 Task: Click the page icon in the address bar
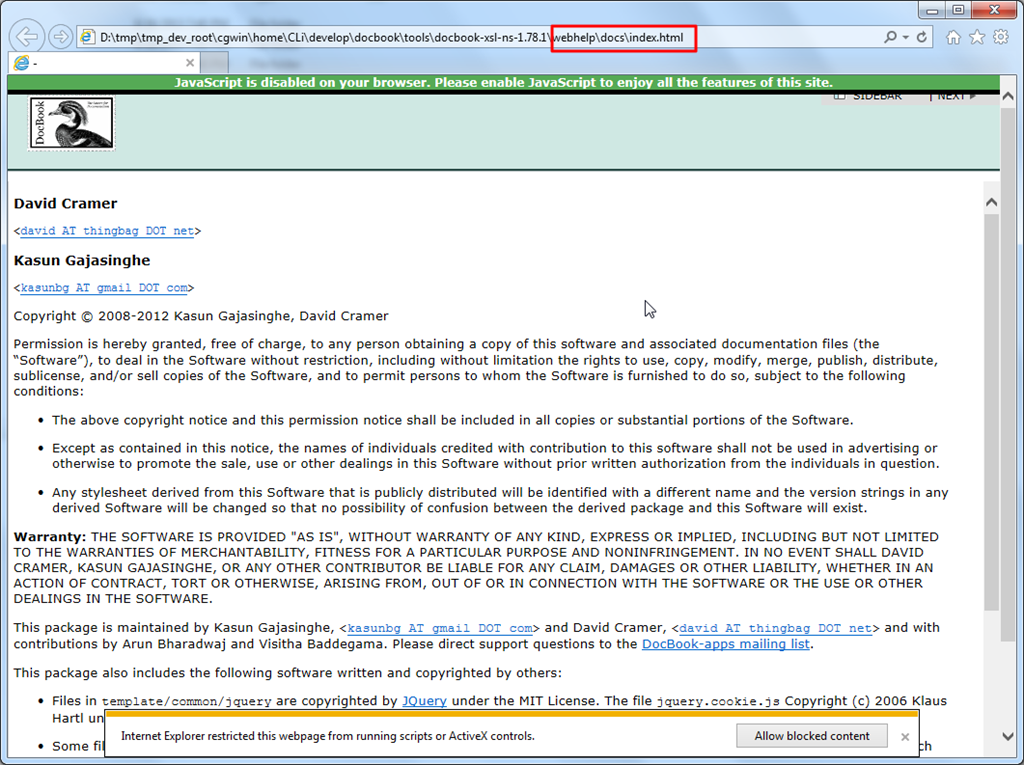pyautogui.click(x=87, y=37)
